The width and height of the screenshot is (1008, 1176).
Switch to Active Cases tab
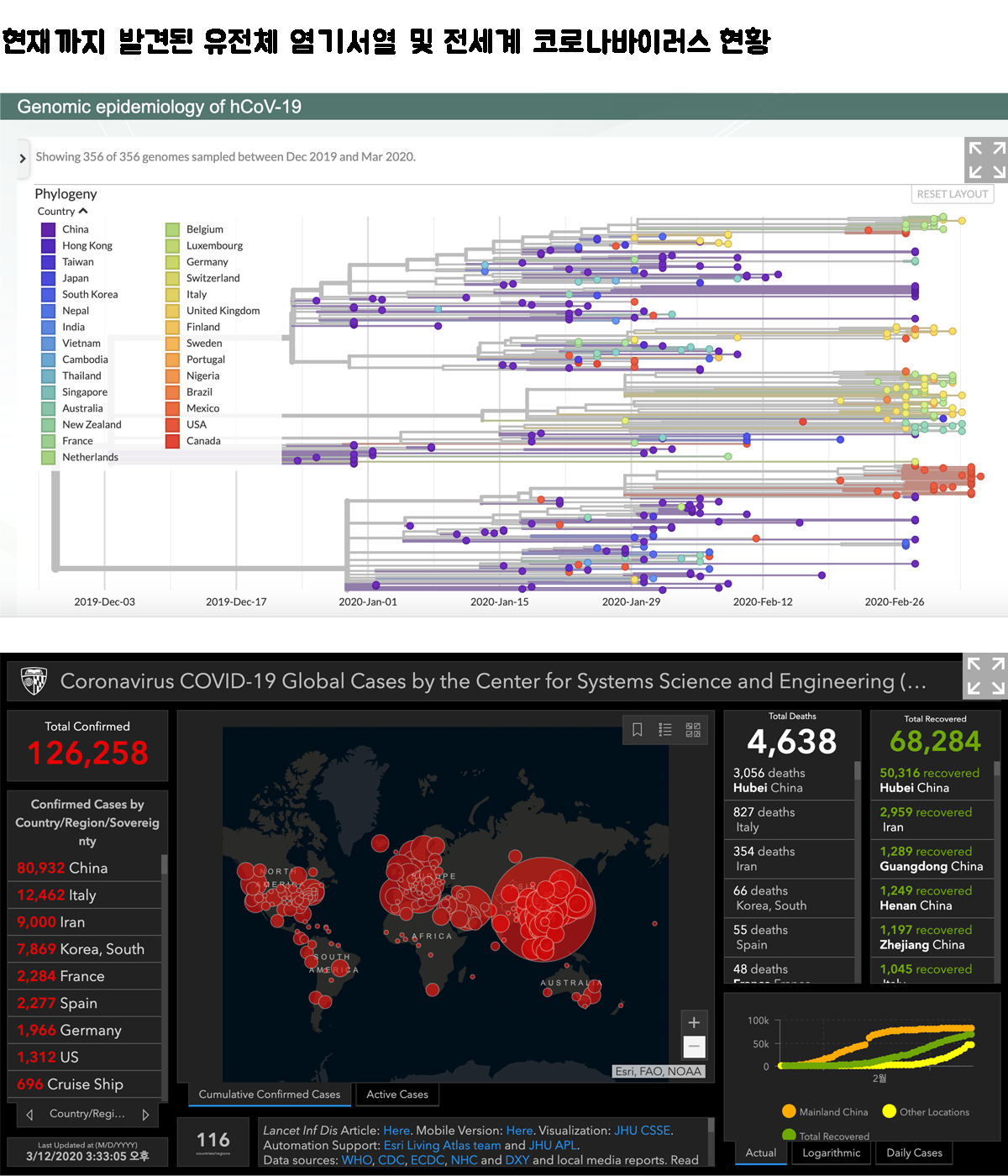[397, 1095]
